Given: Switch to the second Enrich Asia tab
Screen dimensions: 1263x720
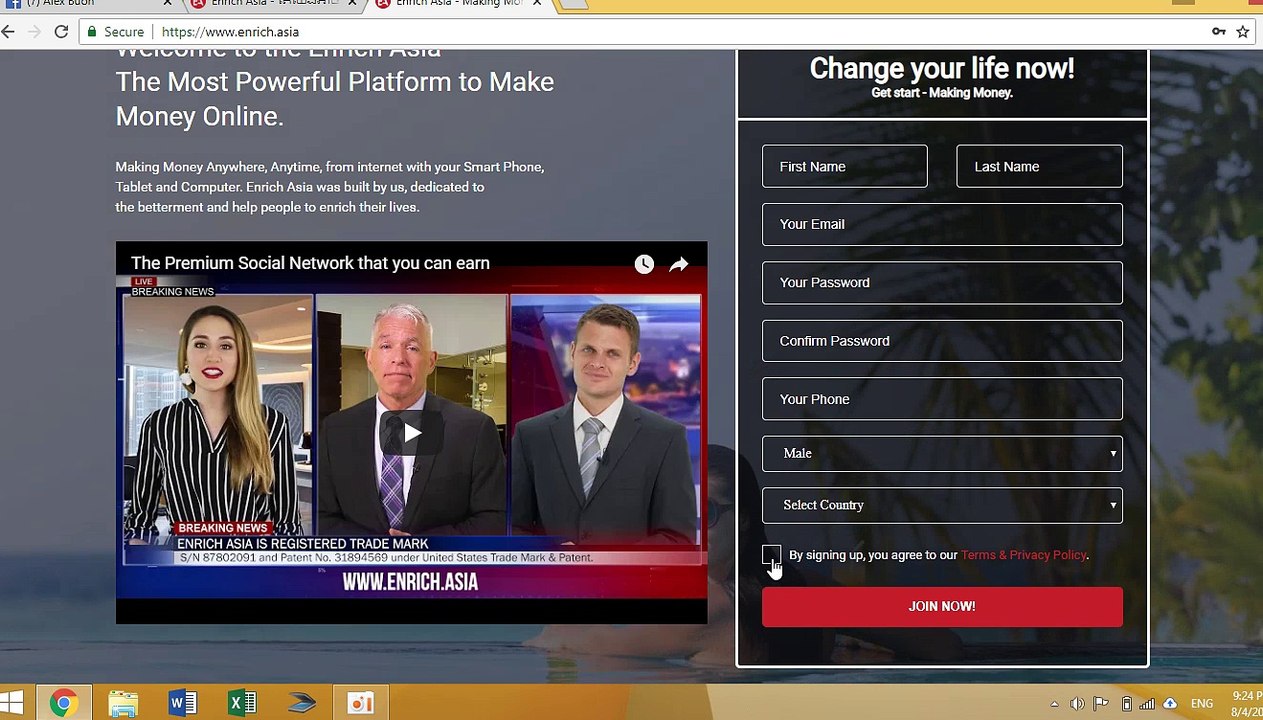Looking at the screenshot, I should click(x=272, y=4).
